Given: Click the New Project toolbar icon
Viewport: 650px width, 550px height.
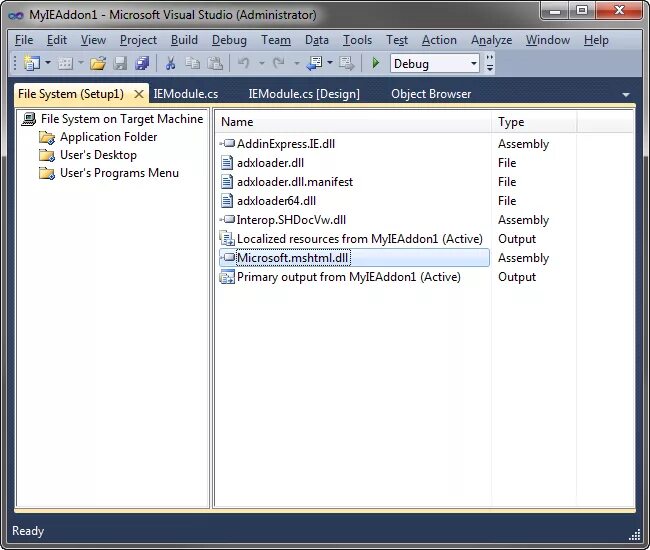Looking at the screenshot, I should click(x=32, y=63).
